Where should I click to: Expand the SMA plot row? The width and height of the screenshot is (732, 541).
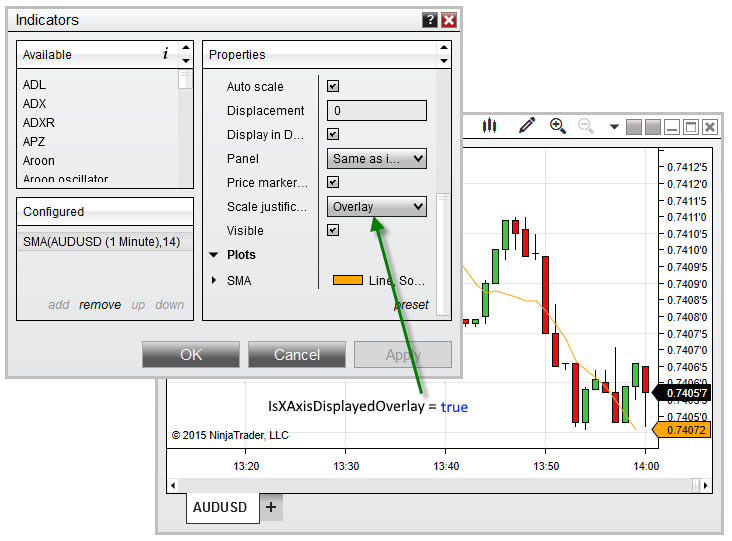[214, 280]
